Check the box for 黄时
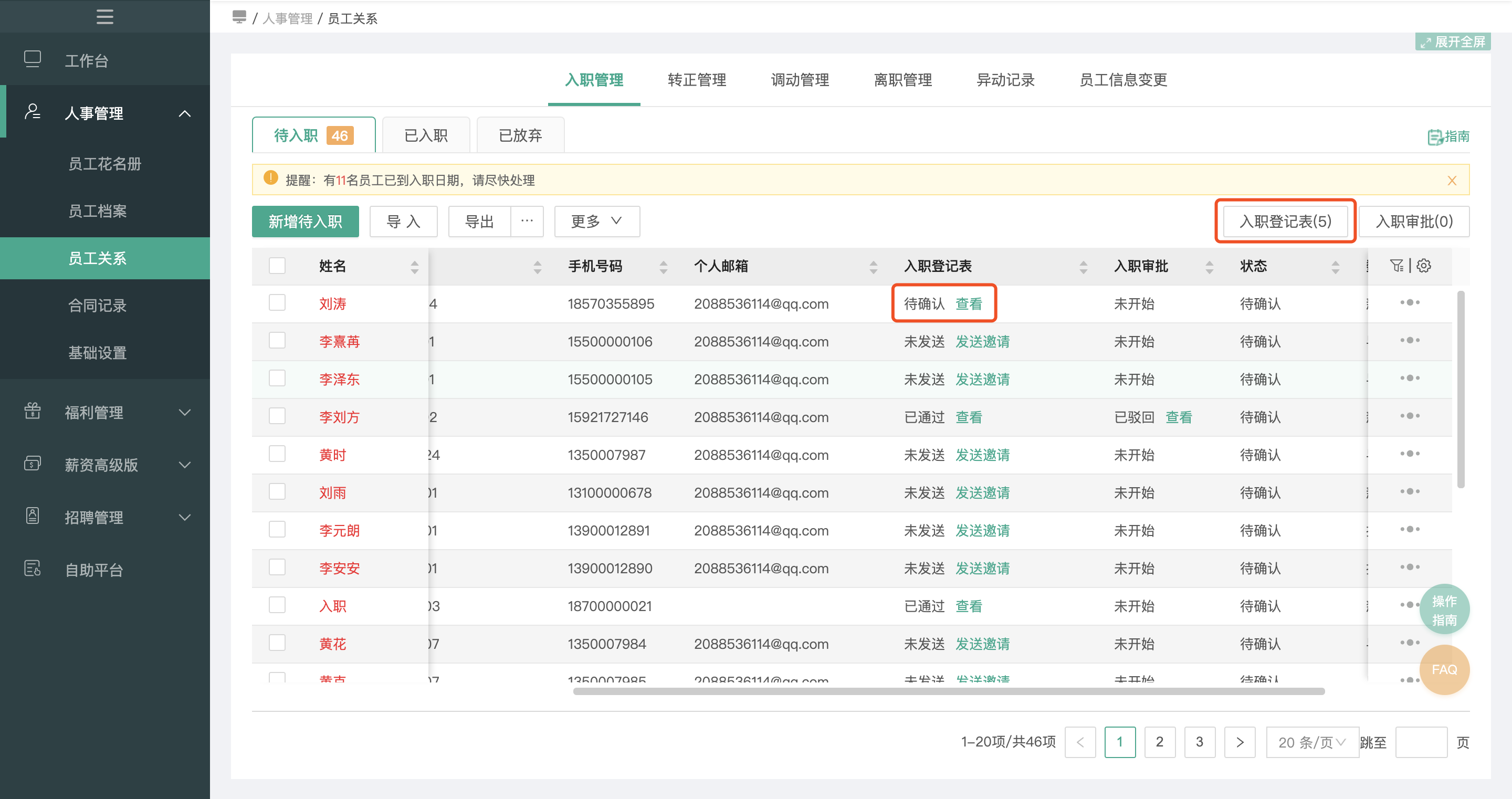The image size is (1512, 799). coord(277,454)
